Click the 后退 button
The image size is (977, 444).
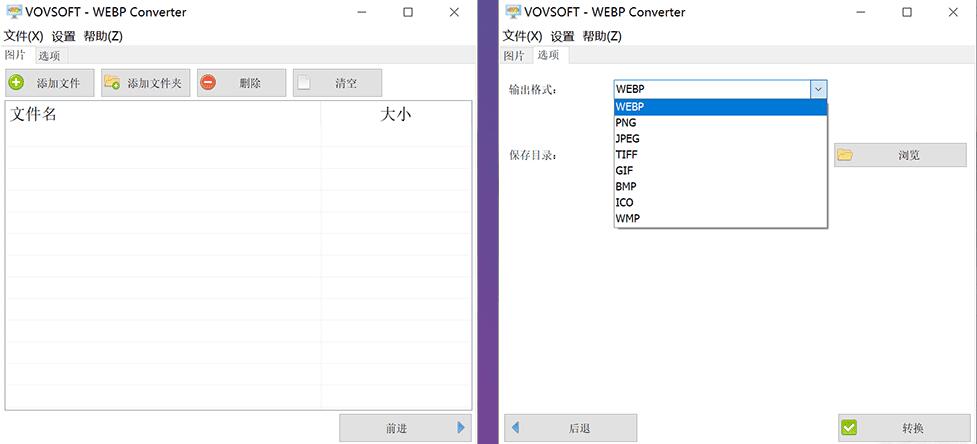point(571,428)
